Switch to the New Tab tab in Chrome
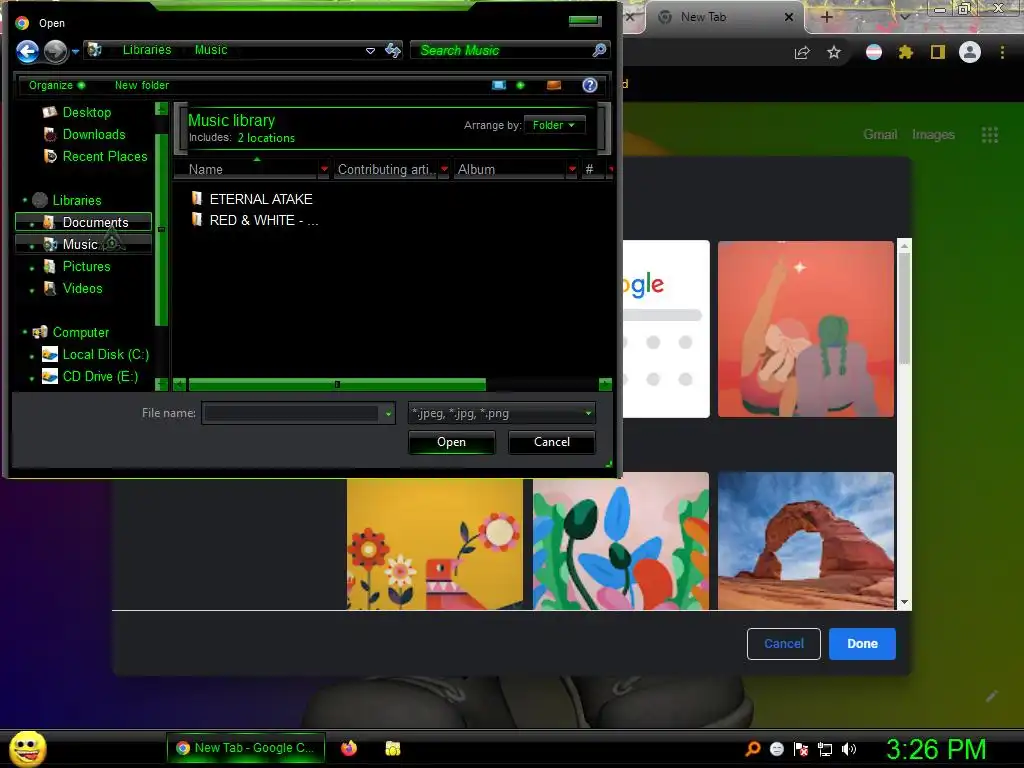The height and width of the screenshot is (768, 1024). click(725, 18)
